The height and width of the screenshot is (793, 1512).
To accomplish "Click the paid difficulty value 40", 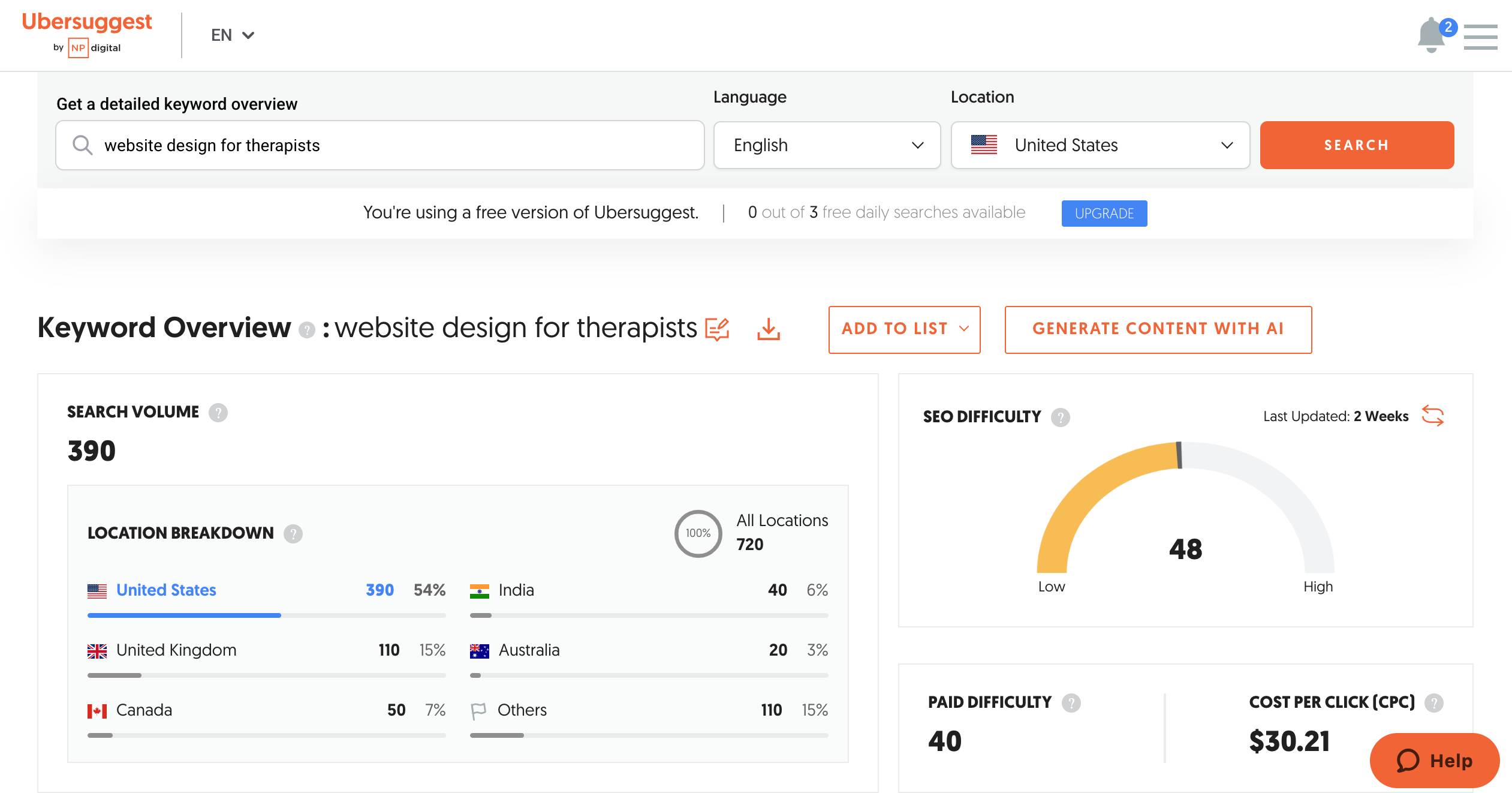I will point(945,741).
